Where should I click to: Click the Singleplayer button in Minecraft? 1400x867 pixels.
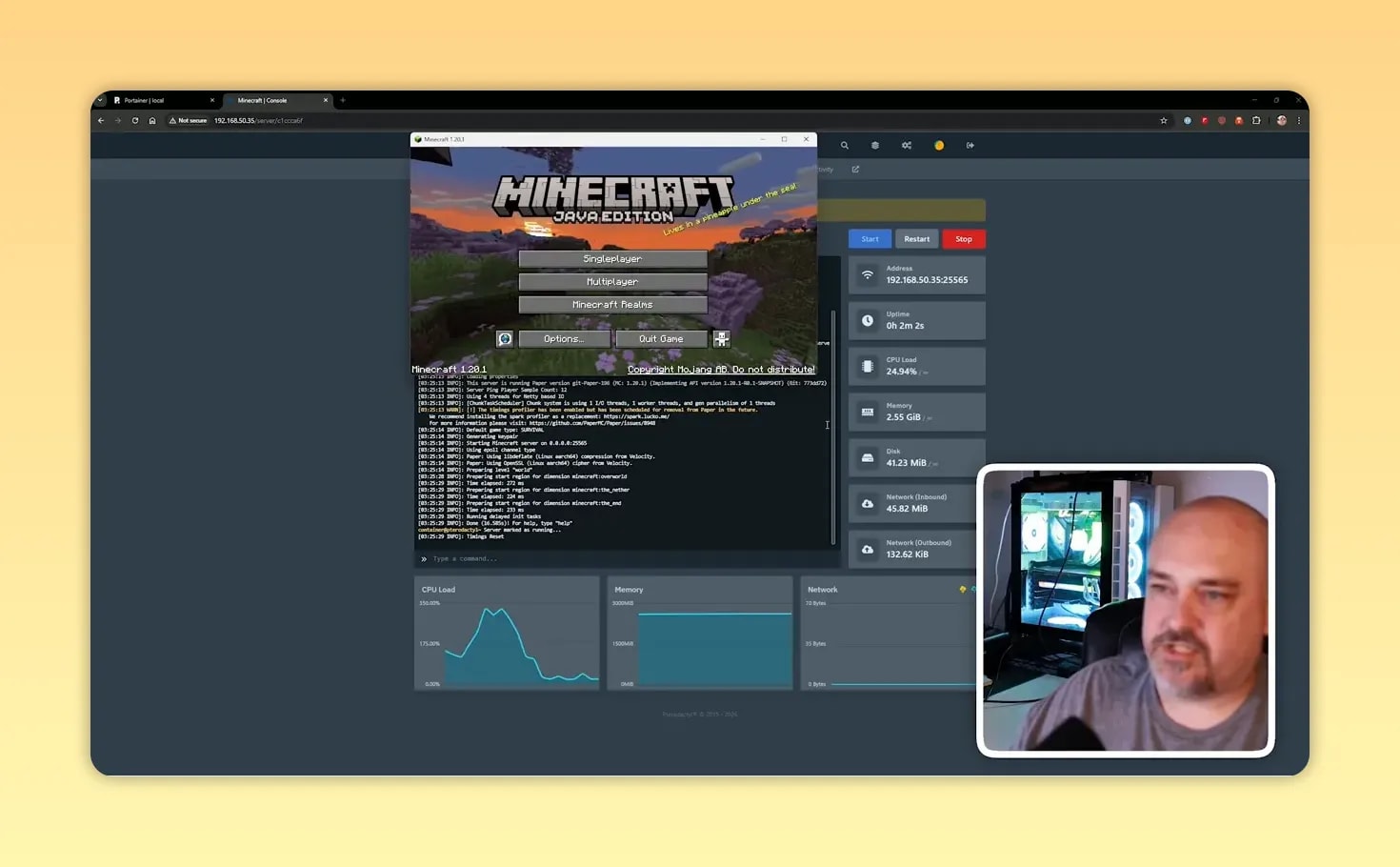point(612,259)
